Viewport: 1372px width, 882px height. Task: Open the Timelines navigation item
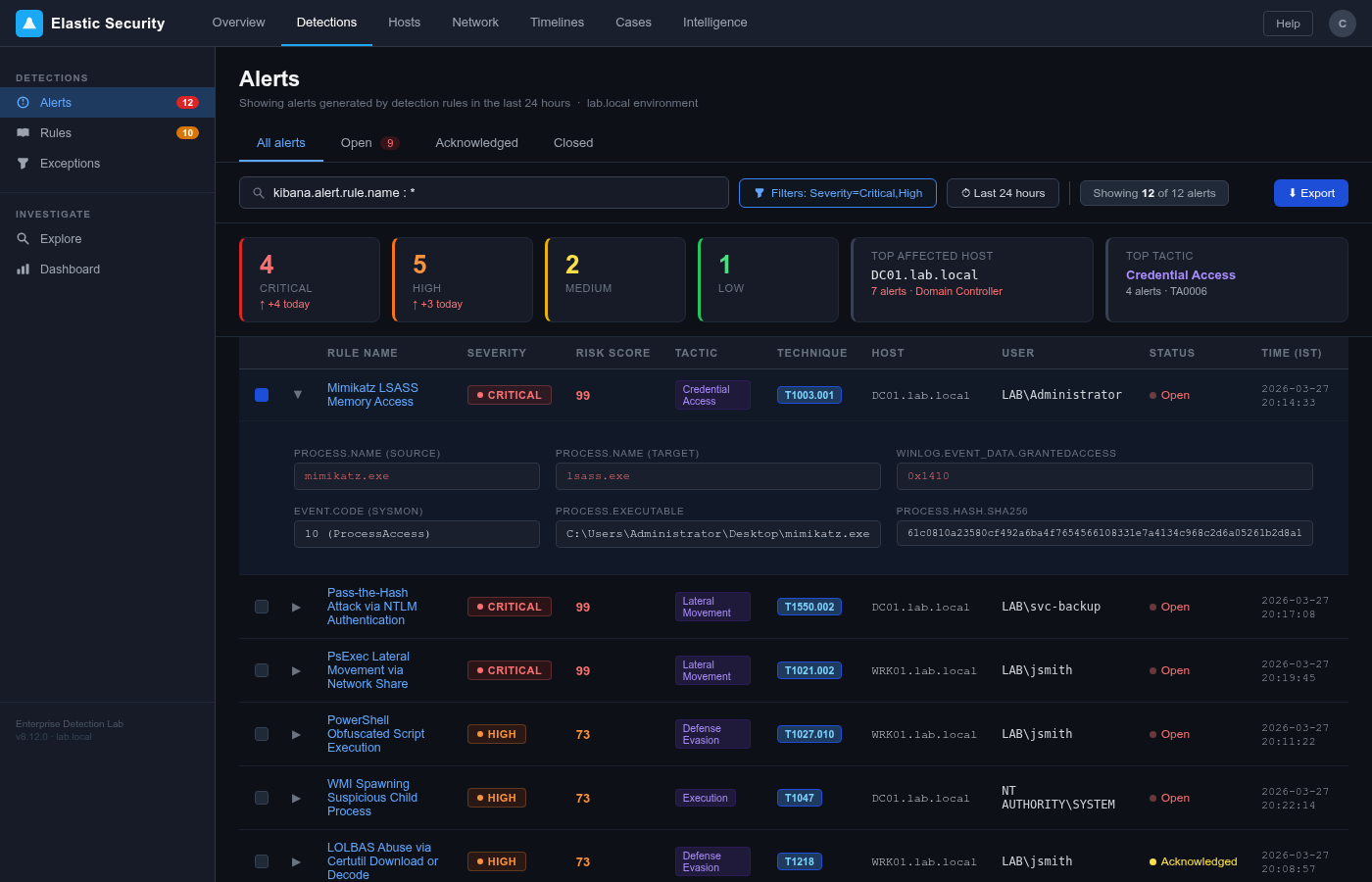tap(557, 23)
